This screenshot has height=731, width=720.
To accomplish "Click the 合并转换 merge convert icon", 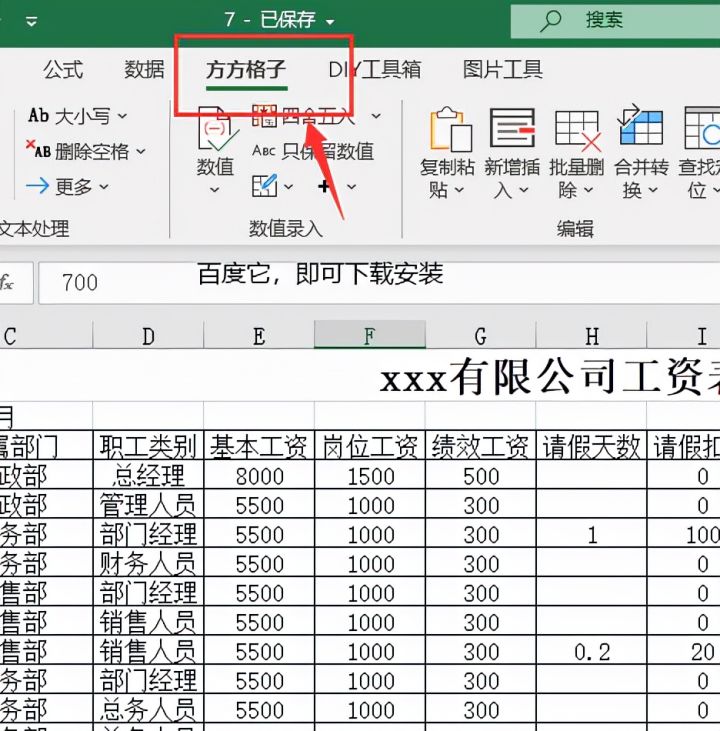I will point(641,125).
